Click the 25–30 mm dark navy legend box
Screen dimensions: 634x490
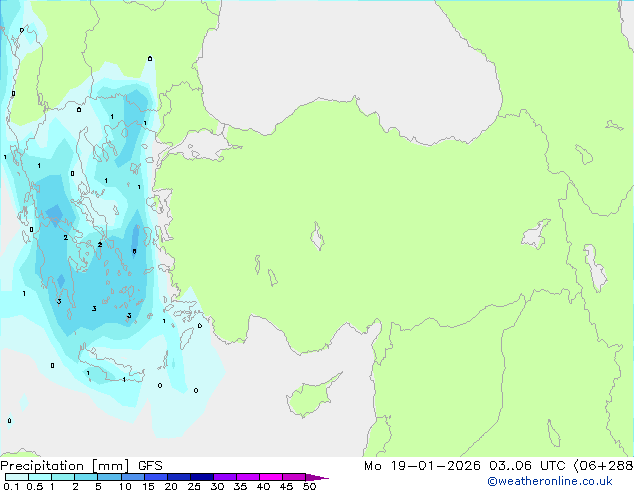click(201, 477)
